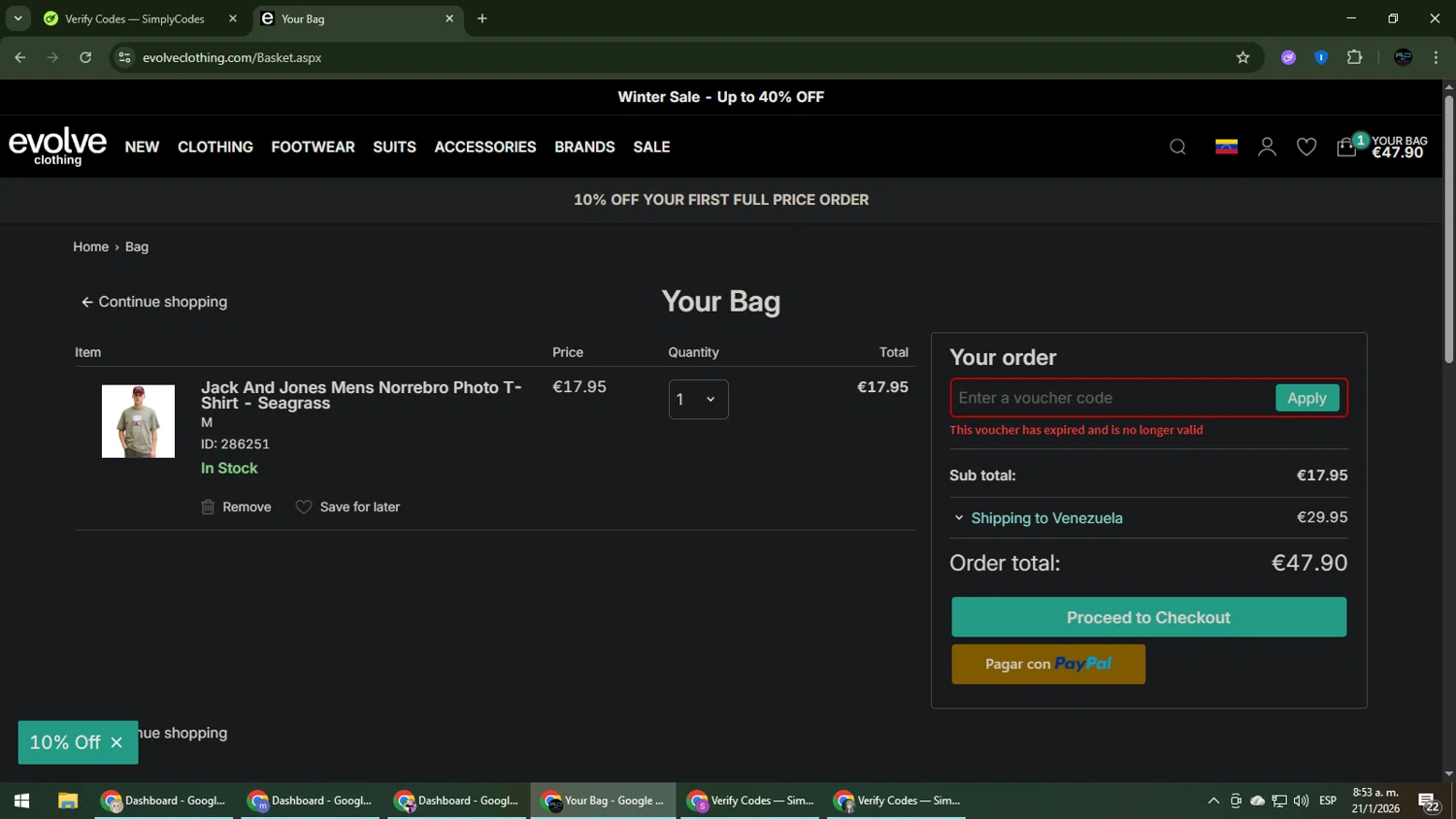This screenshot has height=819, width=1456.
Task: Go to Home breadcrumb
Action: tap(90, 247)
